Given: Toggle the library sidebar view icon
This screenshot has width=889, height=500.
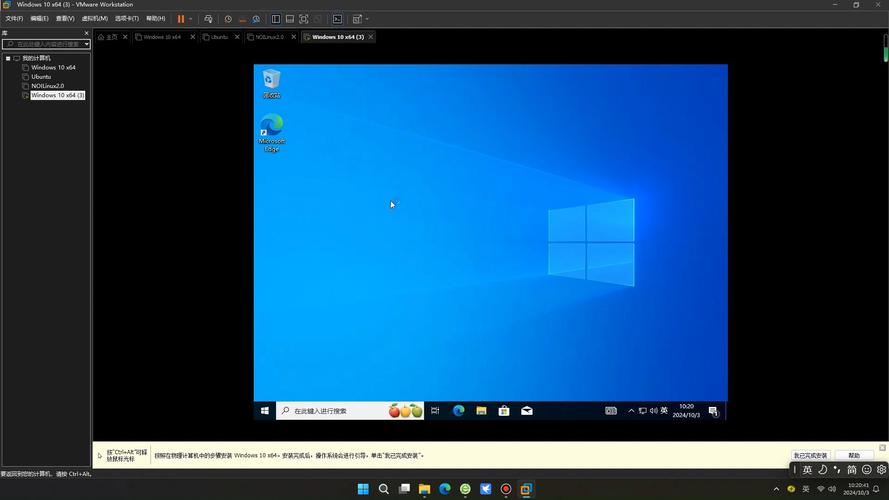Looking at the screenshot, I should tap(276, 19).
